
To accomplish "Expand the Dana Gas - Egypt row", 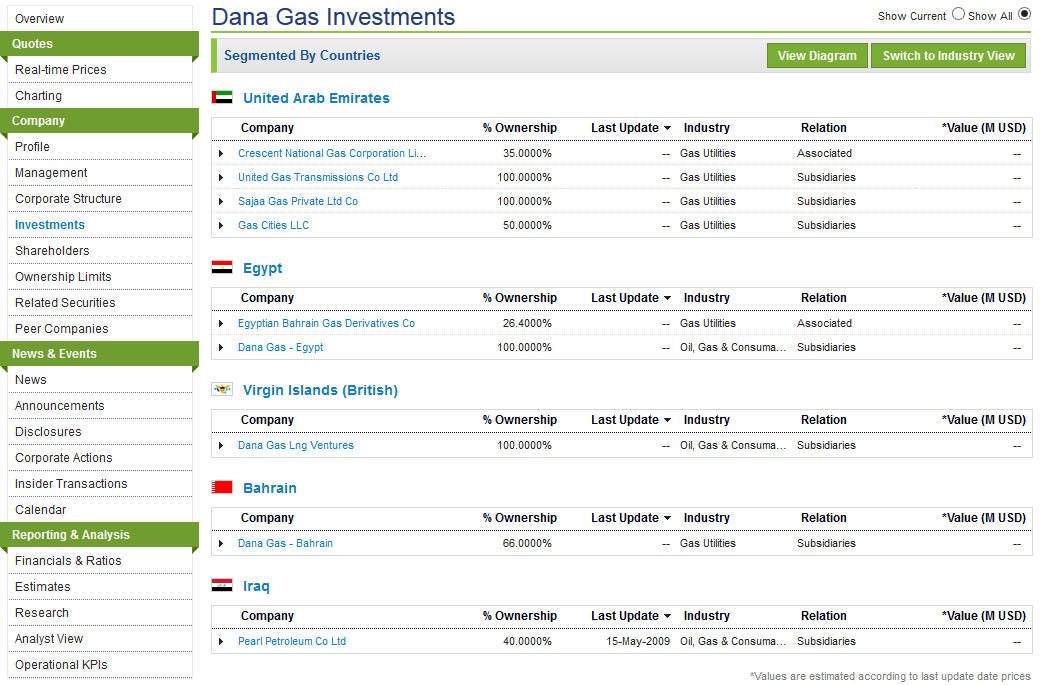I will (x=221, y=348).
